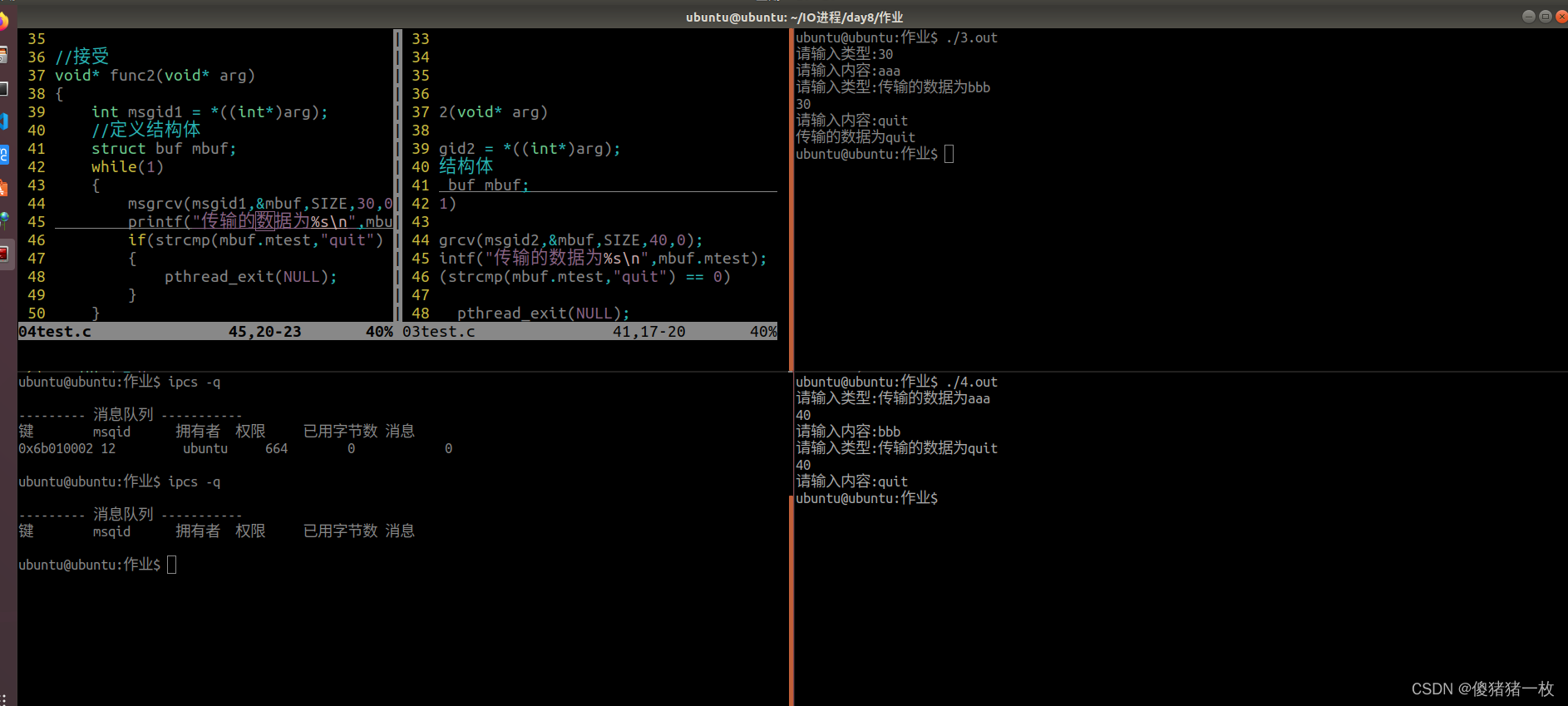Click '2(void* arg)' on line 37 of 03test.c

(x=494, y=112)
